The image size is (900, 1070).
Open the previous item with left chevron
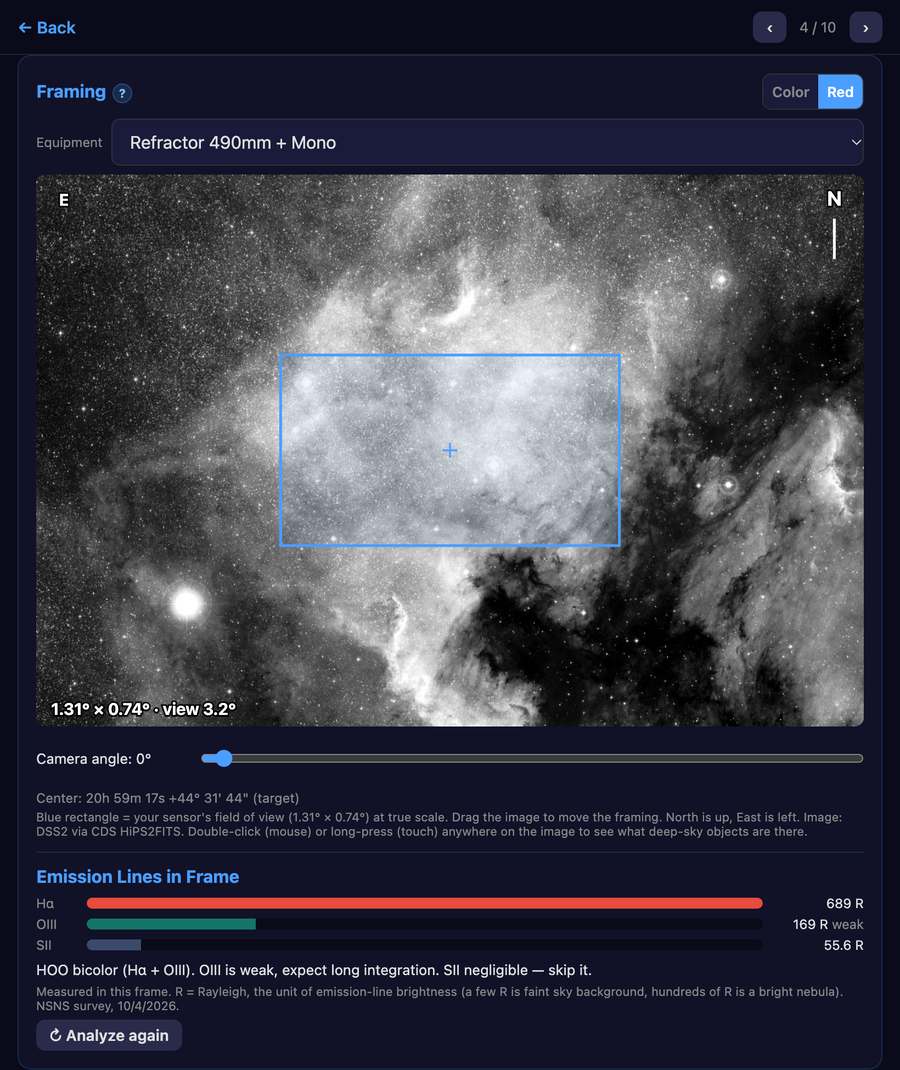coord(770,28)
